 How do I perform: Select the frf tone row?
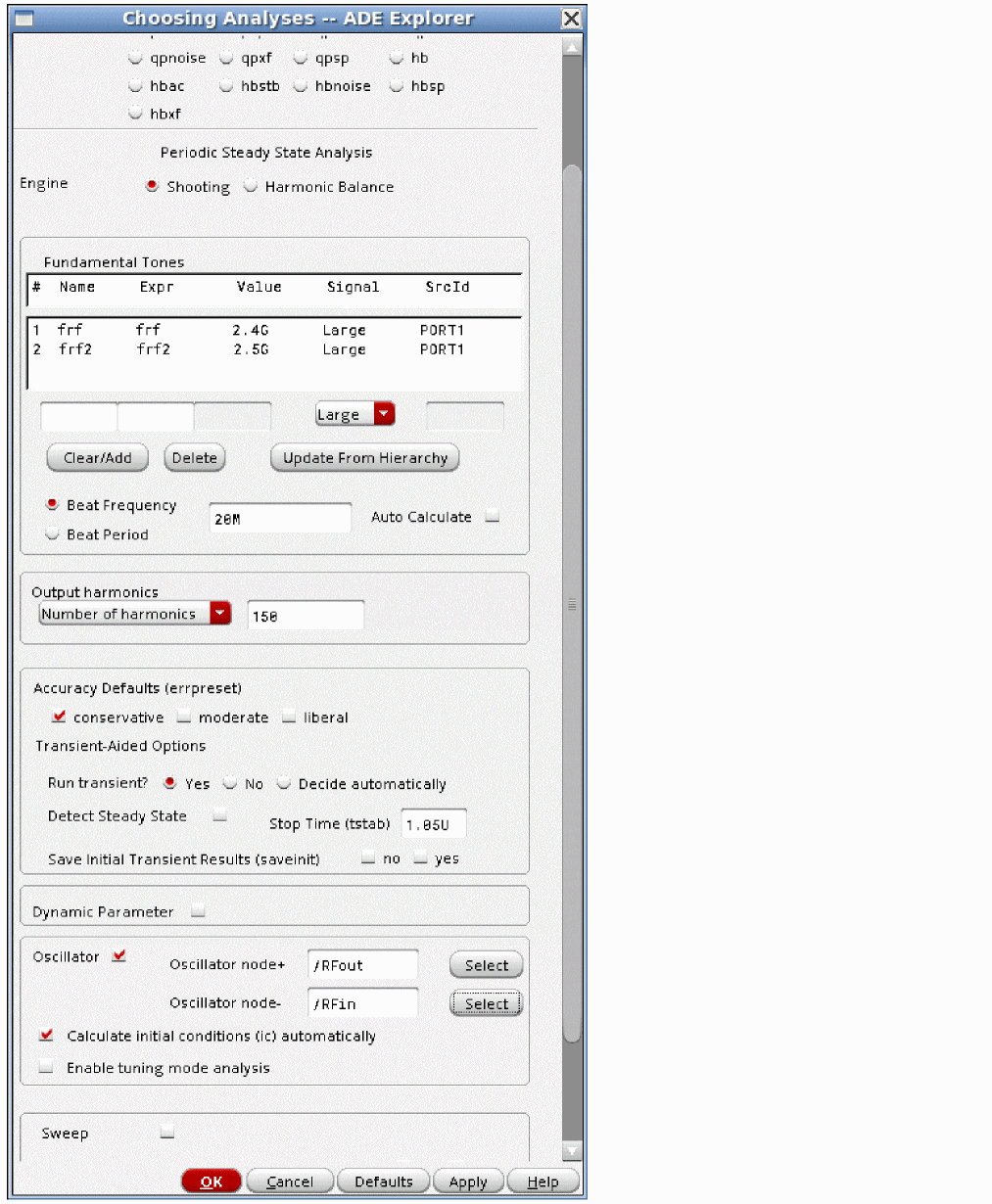pos(274,330)
